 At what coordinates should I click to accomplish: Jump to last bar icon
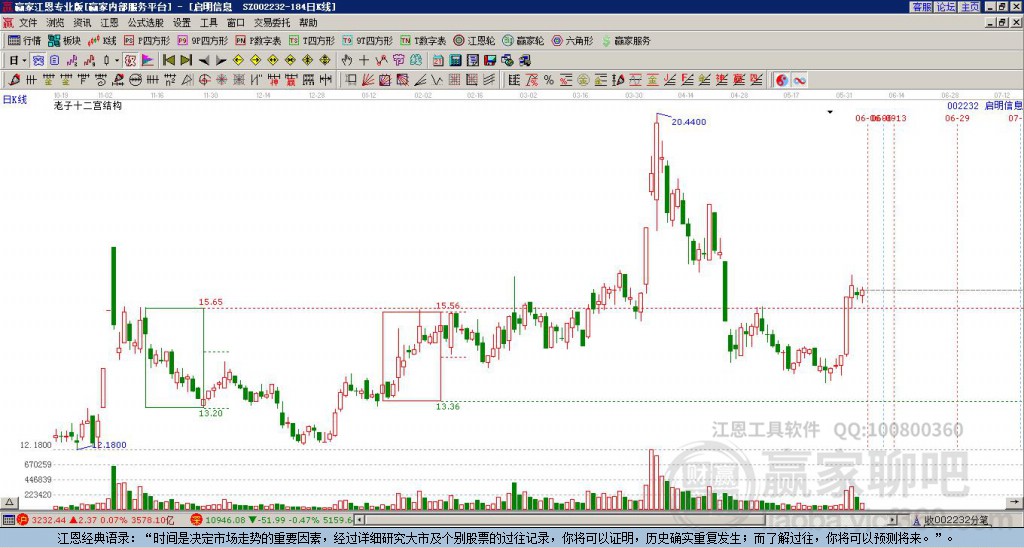coord(186,60)
